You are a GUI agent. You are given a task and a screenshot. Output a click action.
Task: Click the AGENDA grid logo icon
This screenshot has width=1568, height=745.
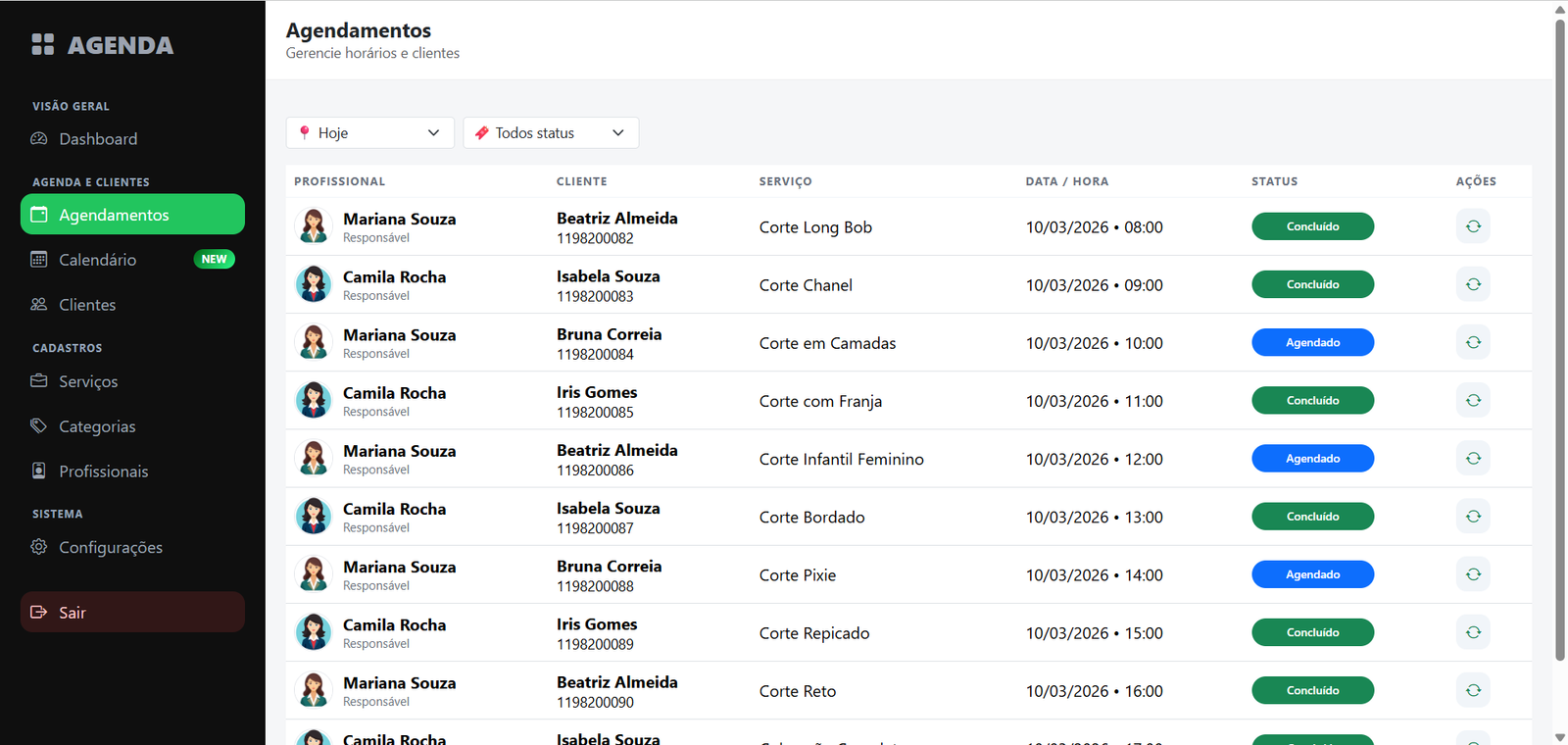tap(43, 44)
